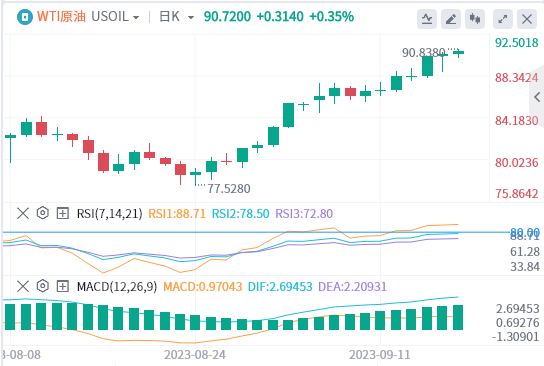Click the 92.5018 price axis label
This screenshot has height=366, width=544.
click(x=517, y=43)
